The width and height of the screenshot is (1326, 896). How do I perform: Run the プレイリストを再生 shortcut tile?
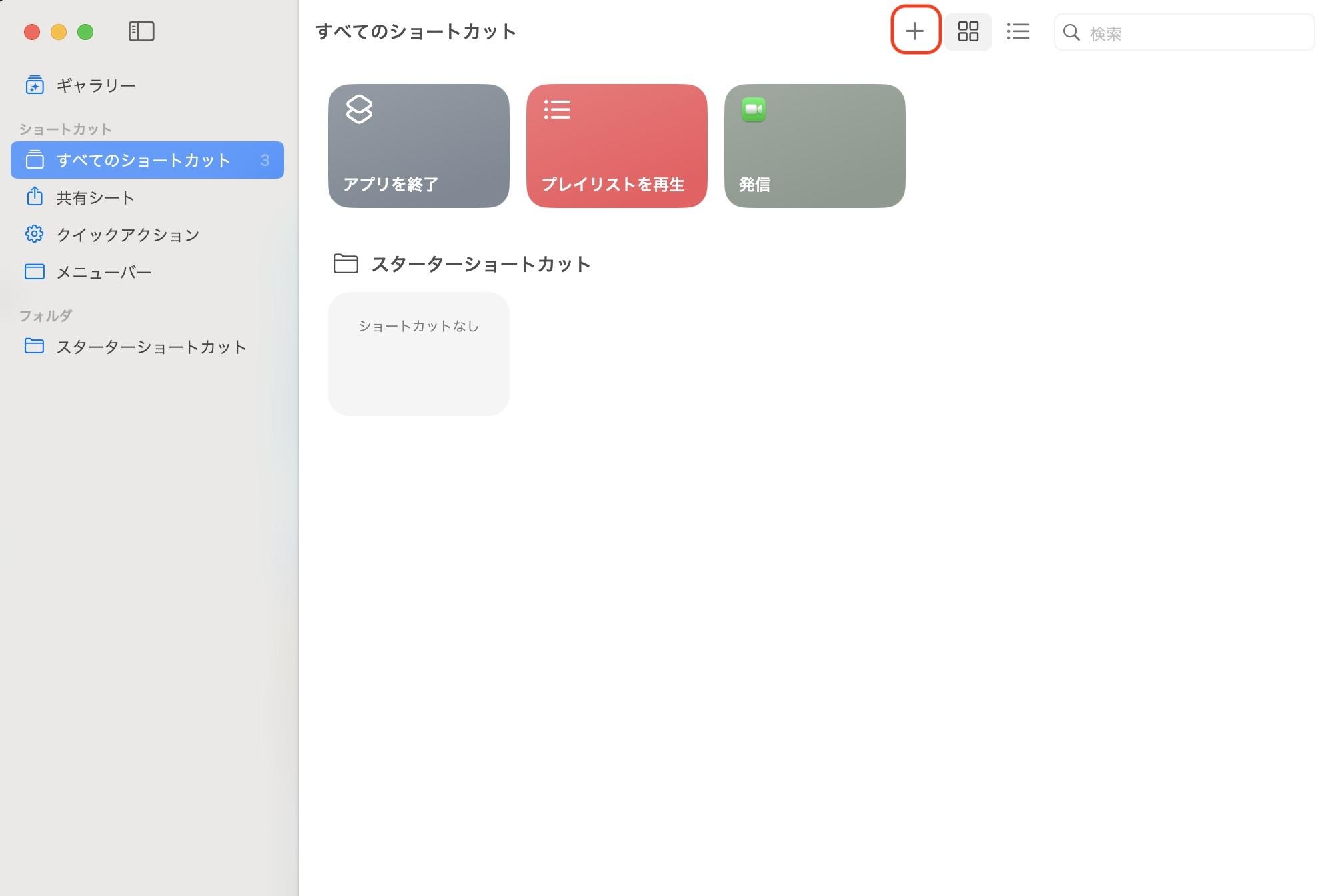pos(617,146)
